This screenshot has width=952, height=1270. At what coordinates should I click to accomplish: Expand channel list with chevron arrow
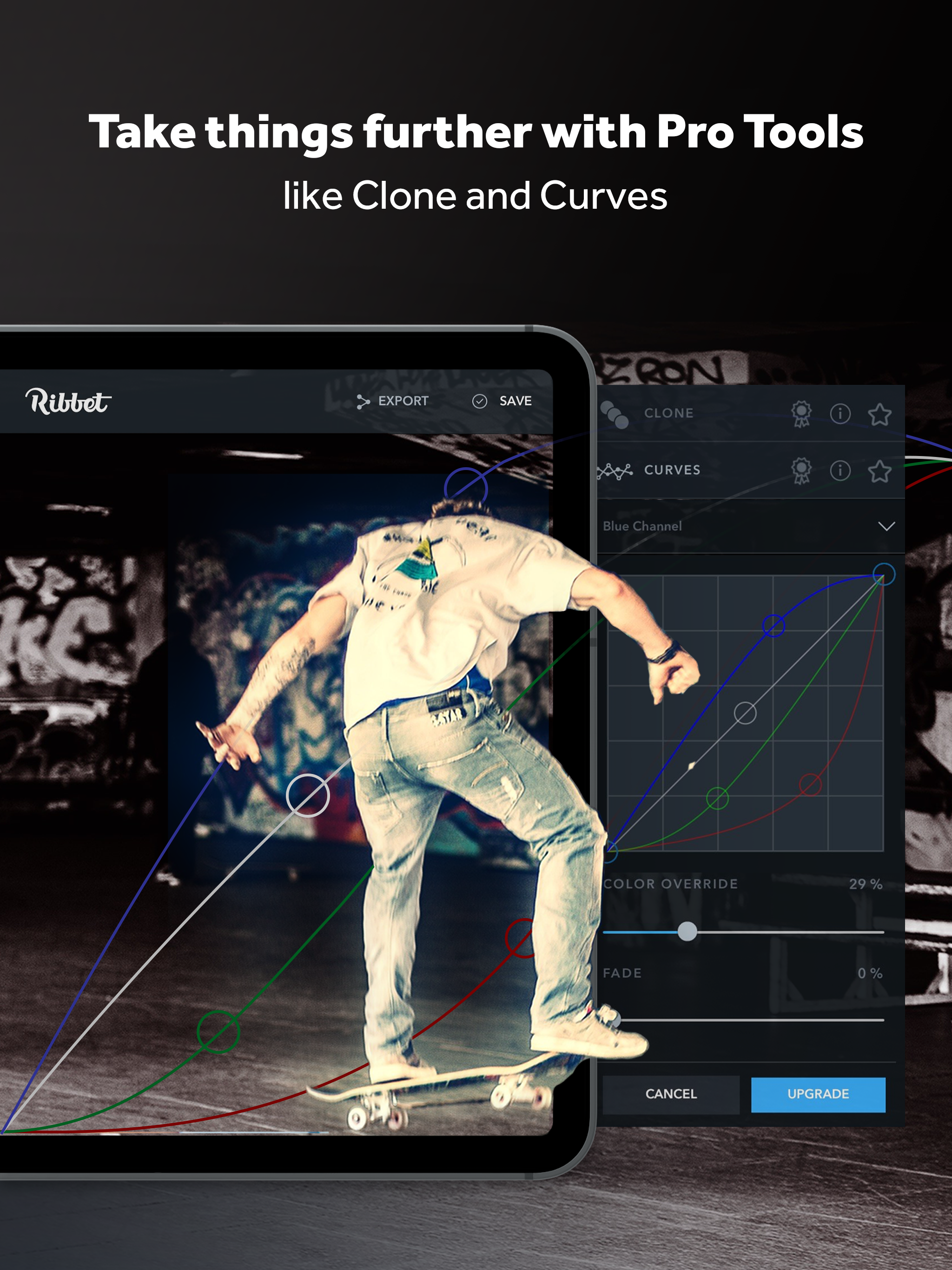click(886, 527)
